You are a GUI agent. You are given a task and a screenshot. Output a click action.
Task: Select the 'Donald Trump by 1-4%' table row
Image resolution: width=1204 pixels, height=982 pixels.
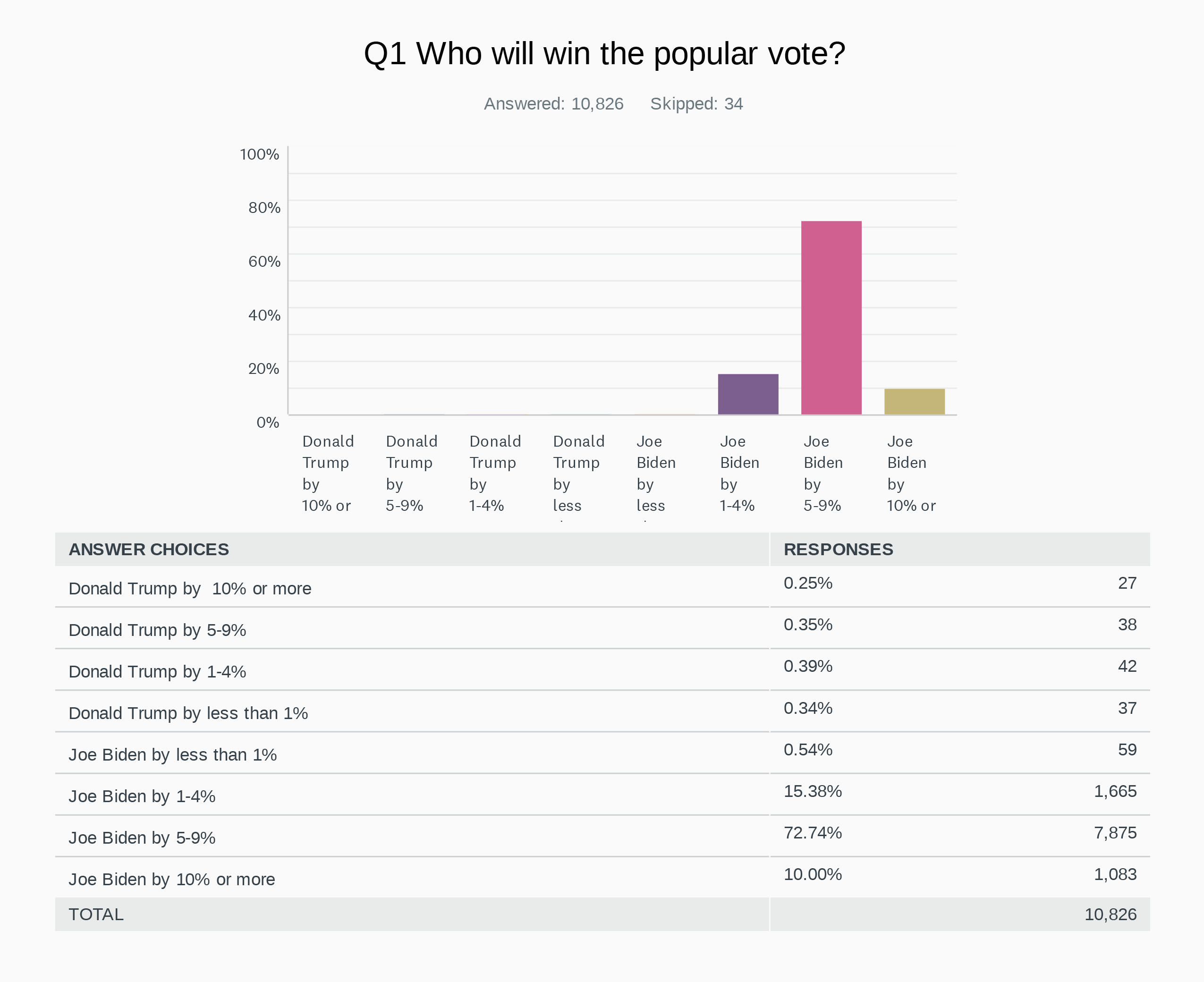[157, 671]
